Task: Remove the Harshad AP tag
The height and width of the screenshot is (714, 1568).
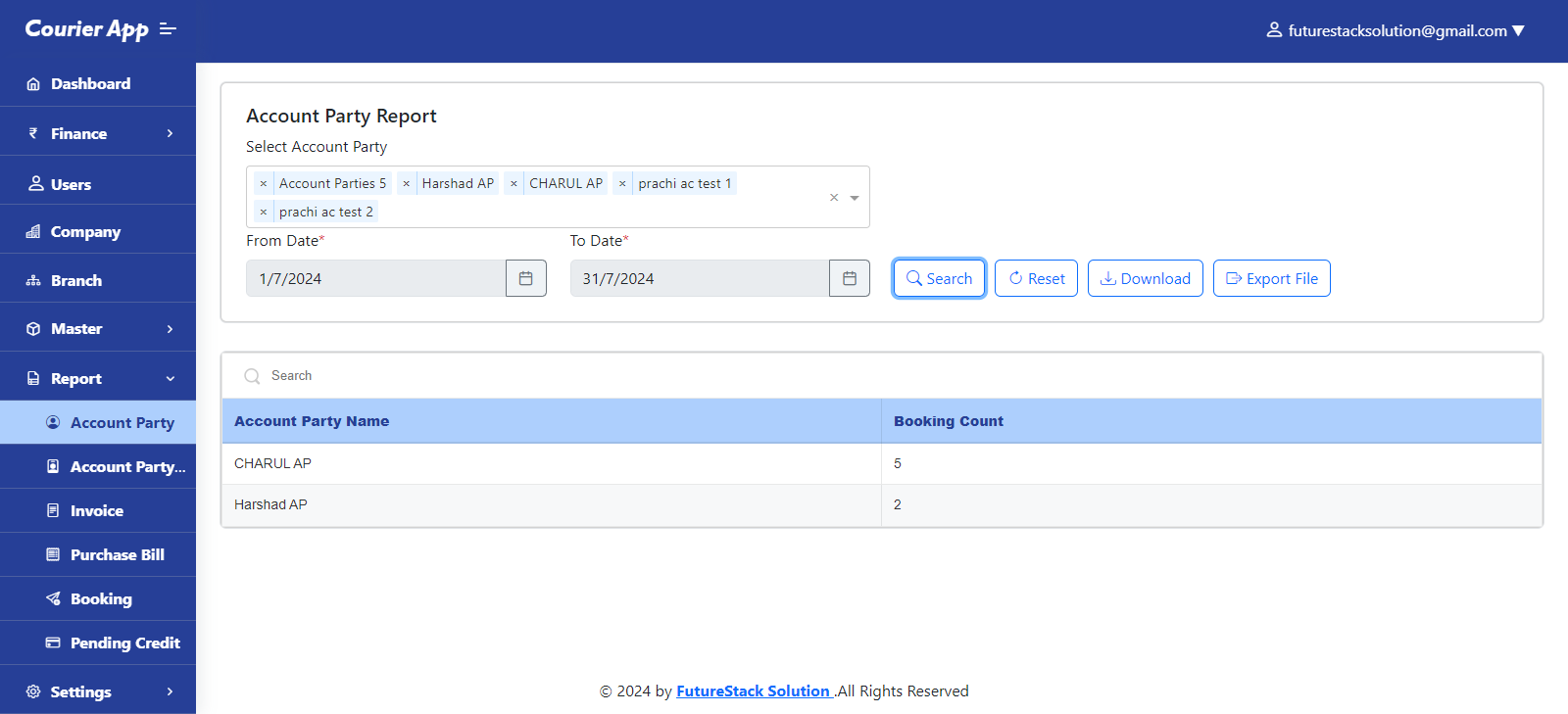Action: pos(407,183)
